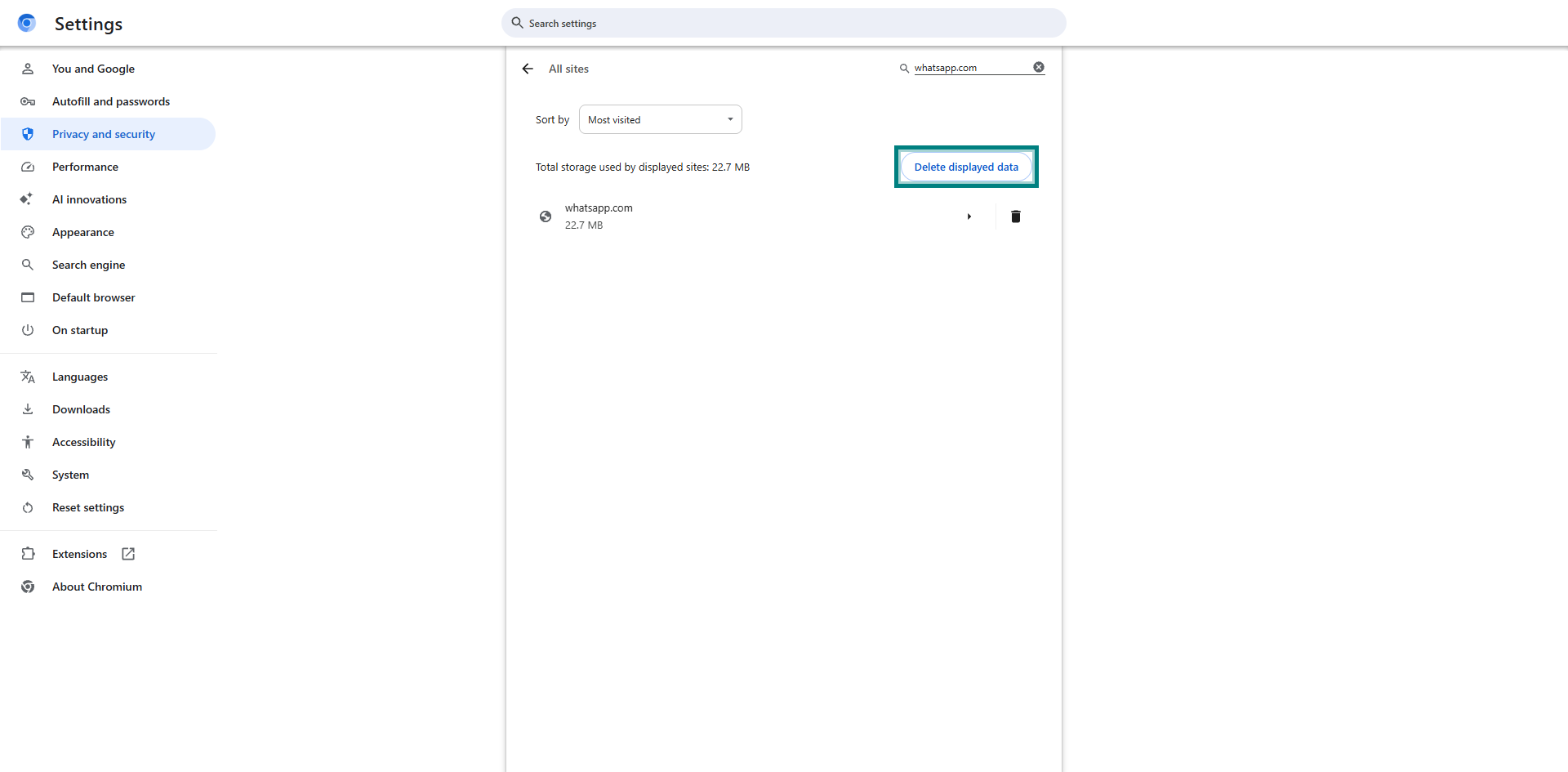The height and width of the screenshot is (772, 1568).
Task: Expand the whatsapp.com site entry arrow
Action: pyautogui.click(x=969, y=216)
